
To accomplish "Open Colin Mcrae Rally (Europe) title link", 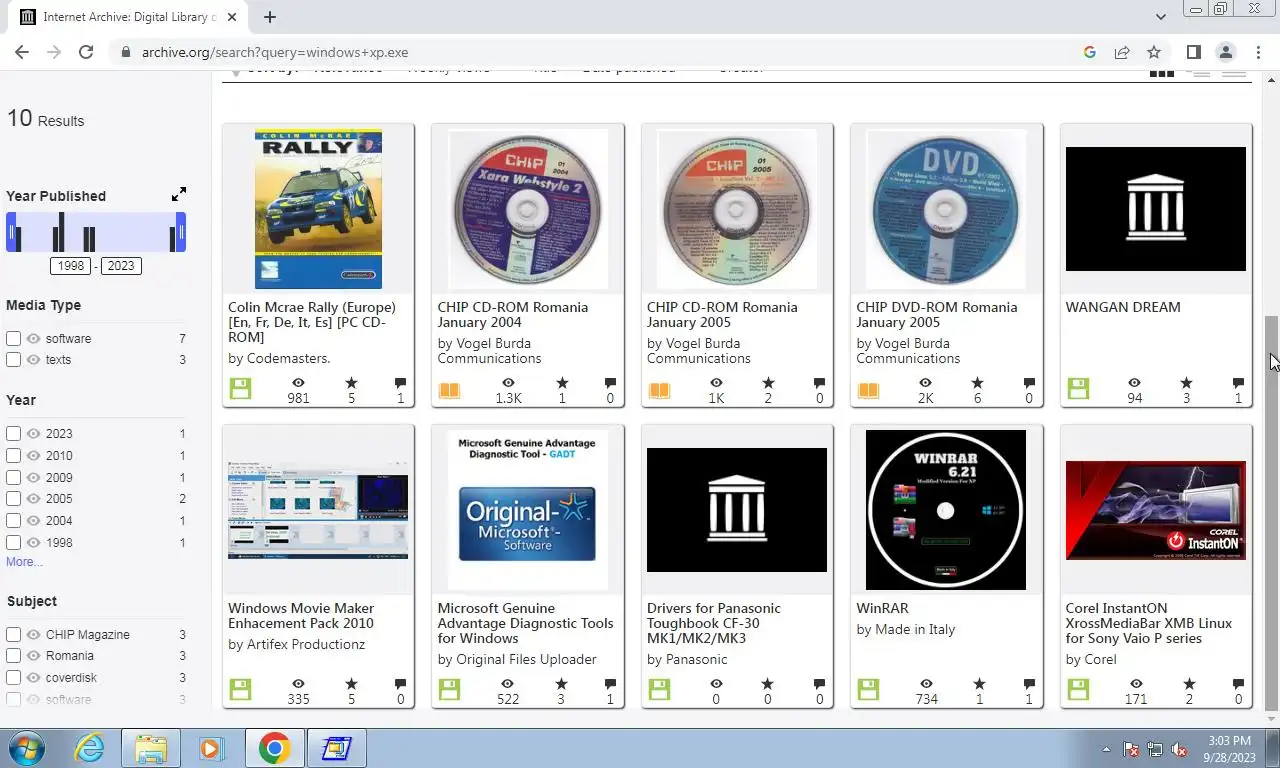I will pos(312,322).
